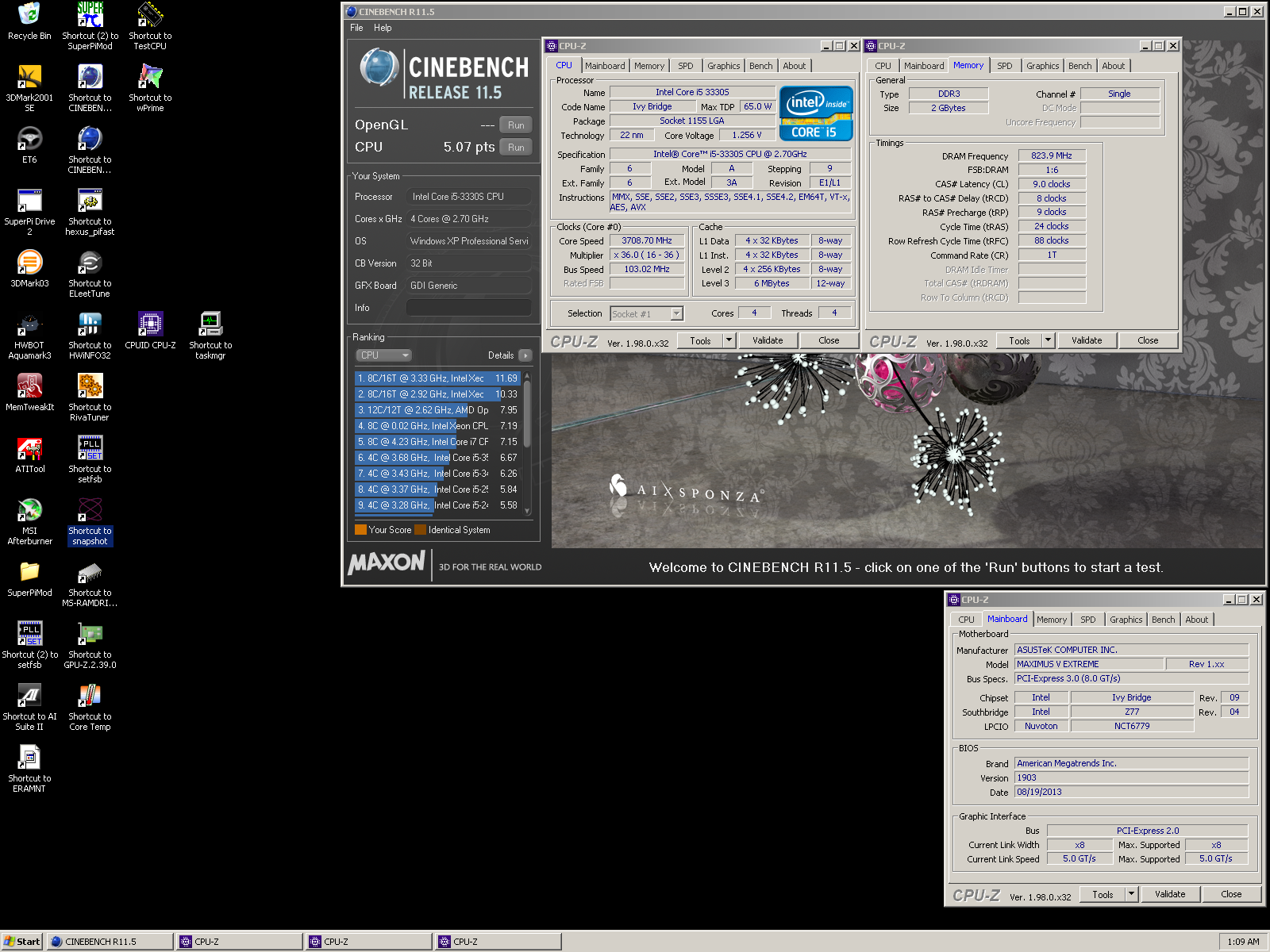This screenshot has height=952, width=1270.
Task: Open the MS-RAMDRIVE shortcut icon
Action: pyautogui.click(x=90, y=583)
